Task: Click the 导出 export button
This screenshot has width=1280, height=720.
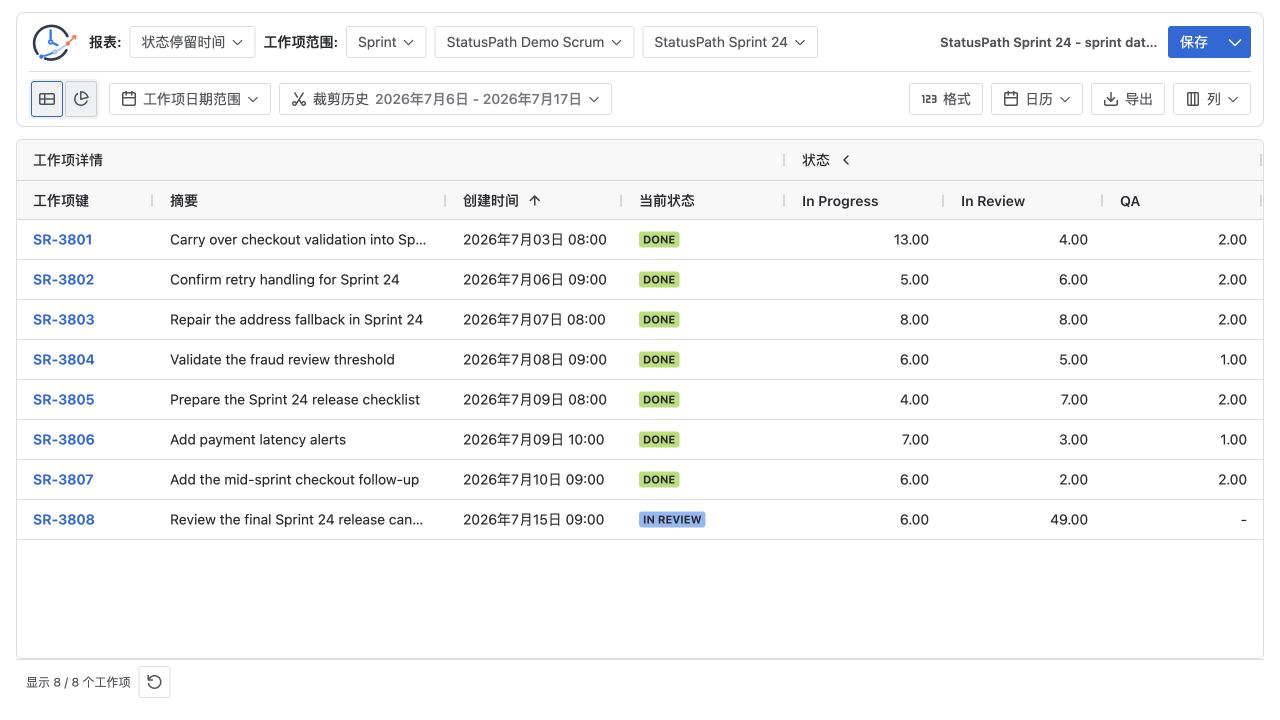Action: coord(1128,99)
